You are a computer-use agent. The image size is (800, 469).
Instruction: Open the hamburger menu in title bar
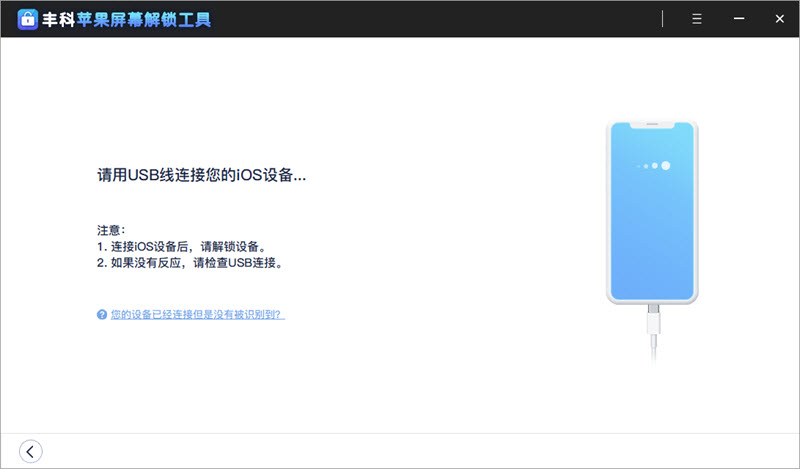coord(697,20)
